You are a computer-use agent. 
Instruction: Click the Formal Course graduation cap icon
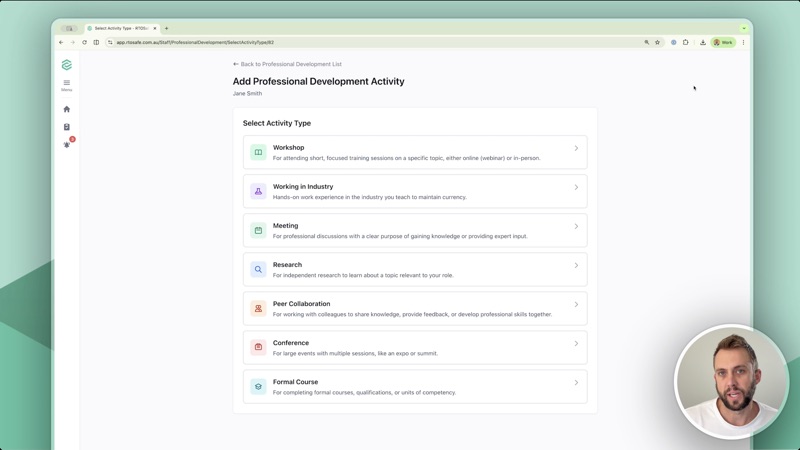pyautogui.click(x=258, y=387)
